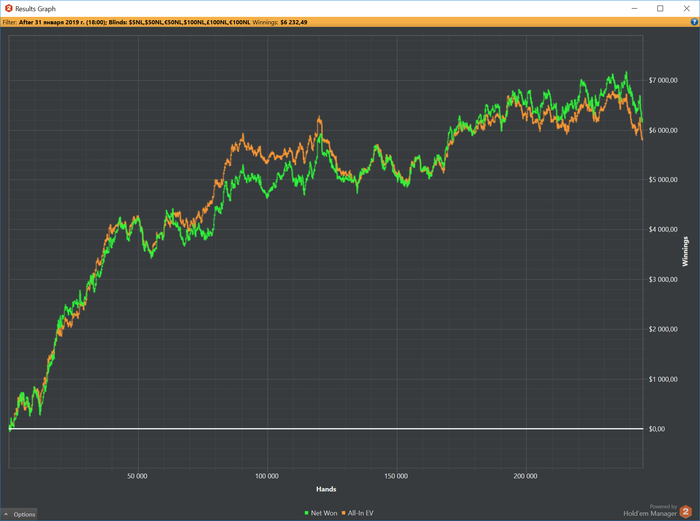Click the $1 000,00 axis value
This screenshot has width=700, height=521.
point(663,379)
